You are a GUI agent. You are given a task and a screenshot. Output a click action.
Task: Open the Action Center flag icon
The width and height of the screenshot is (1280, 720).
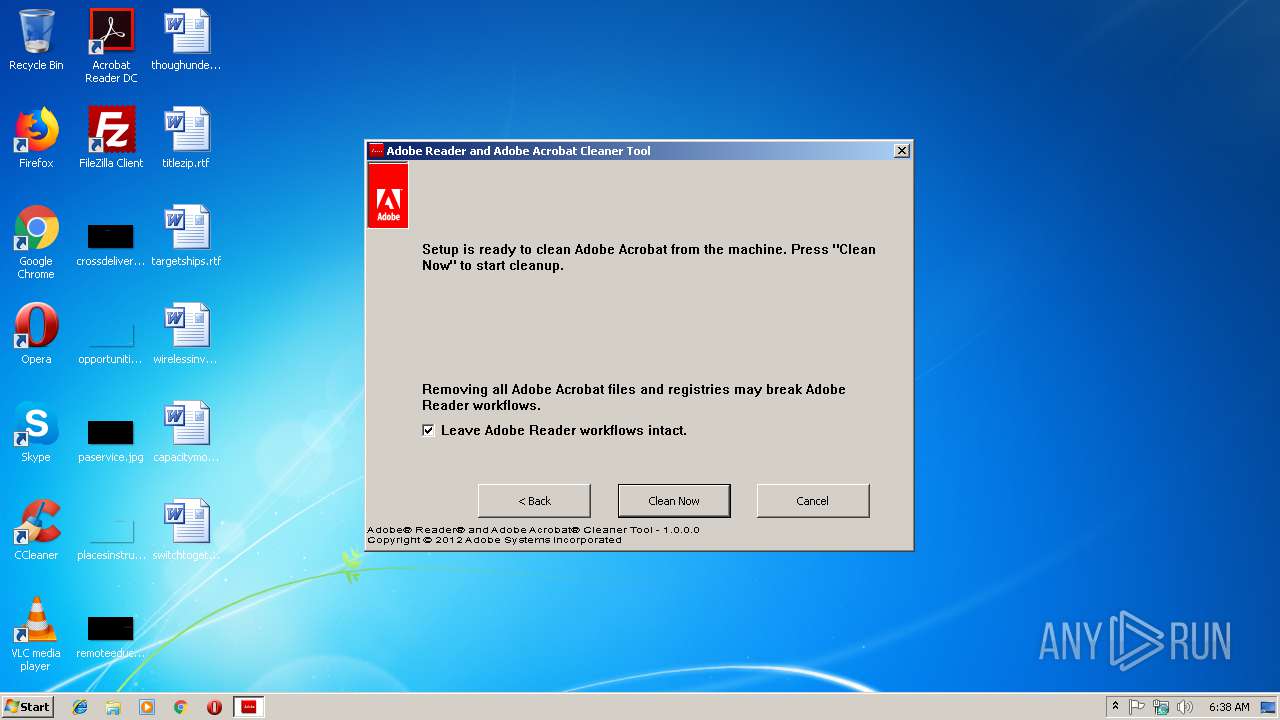tap(1137, 707)
